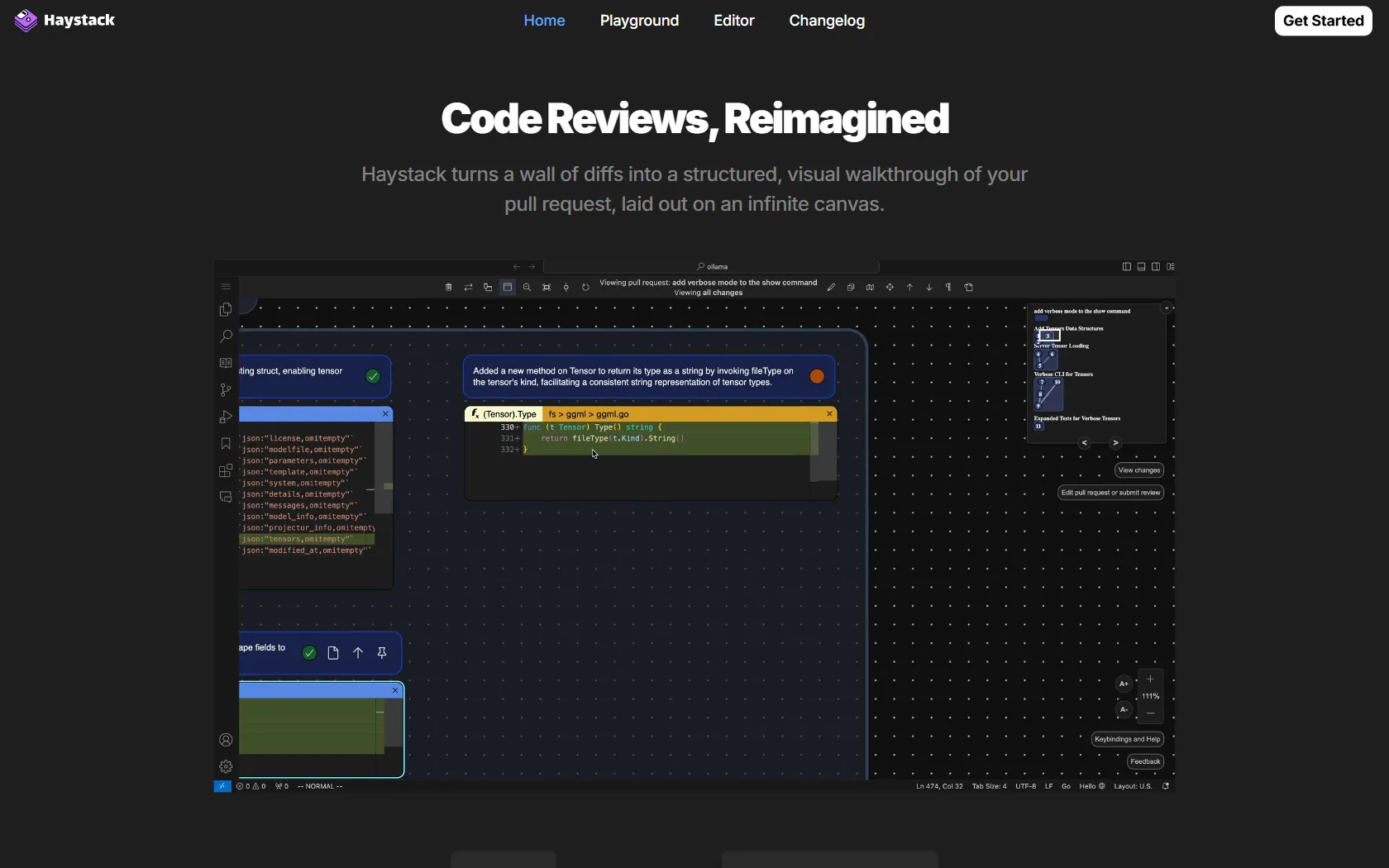1389x868 pixels.
Task: Click the Keybindings and Help button
Action: tap(1127, 739)
